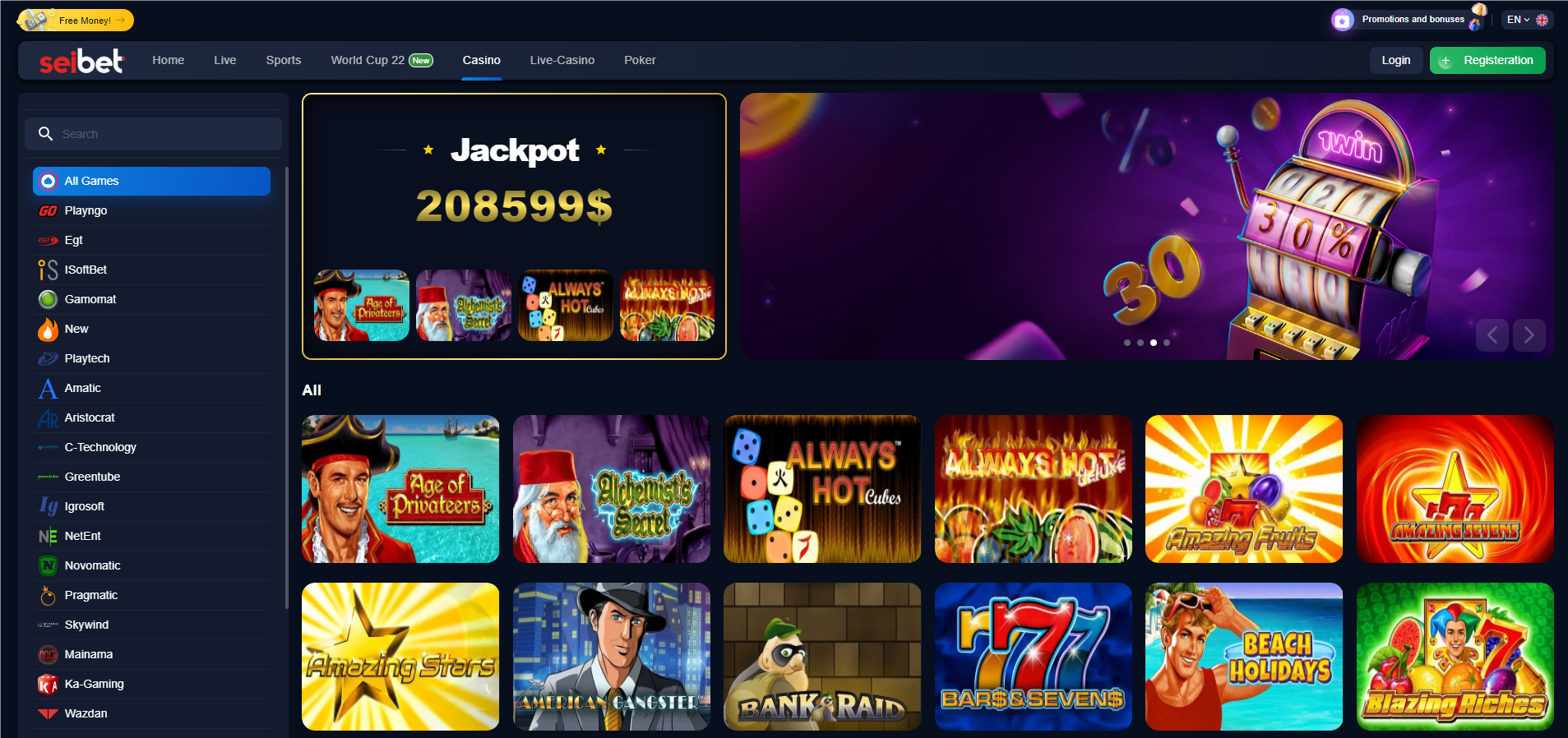Open the Ka-Gaming provider icon
The width and height of the screenshot is (1568, 738).
[48, 684]
